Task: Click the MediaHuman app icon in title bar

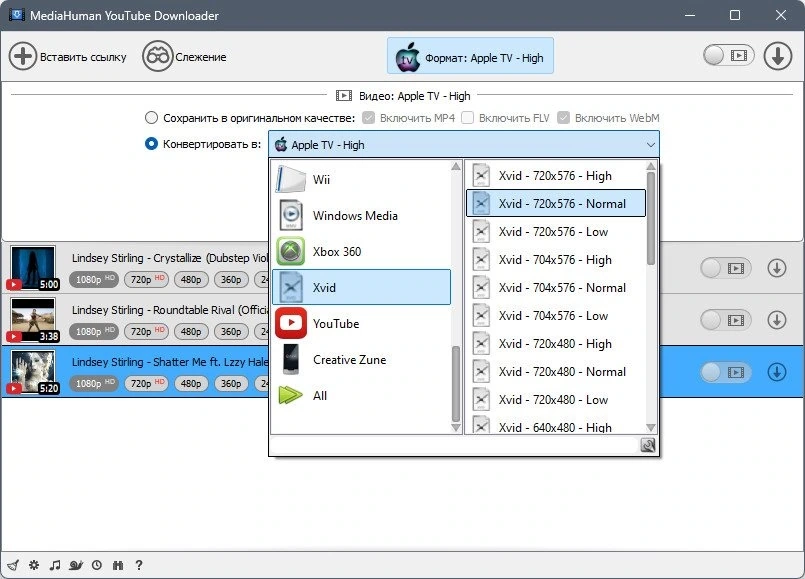Action: 17,15
